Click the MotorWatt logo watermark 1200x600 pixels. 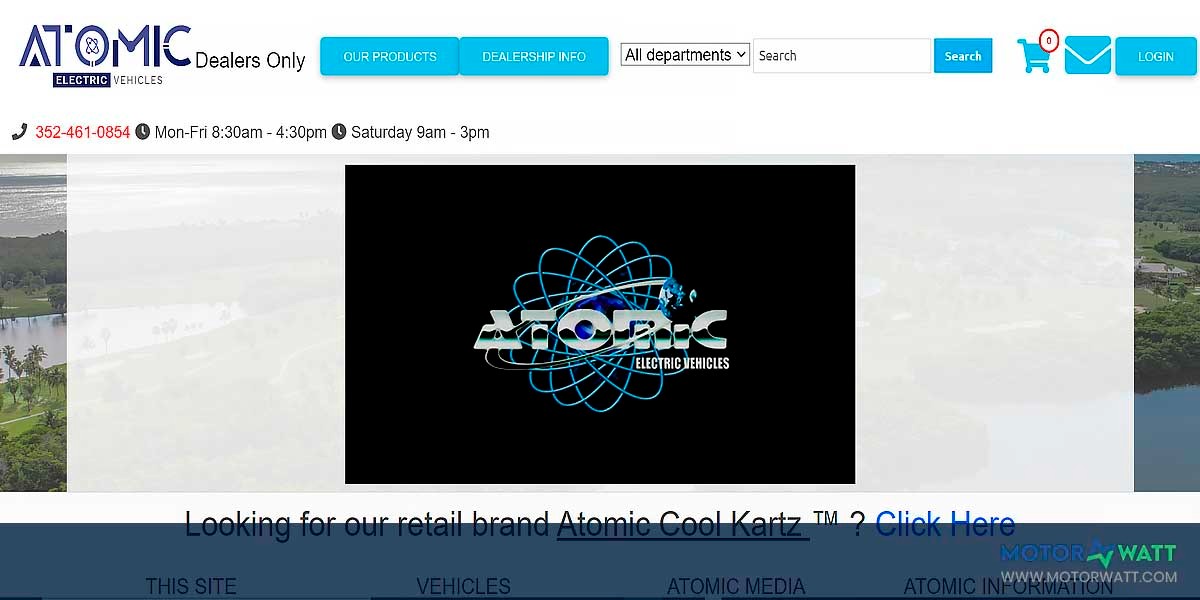click(1090, 553)
